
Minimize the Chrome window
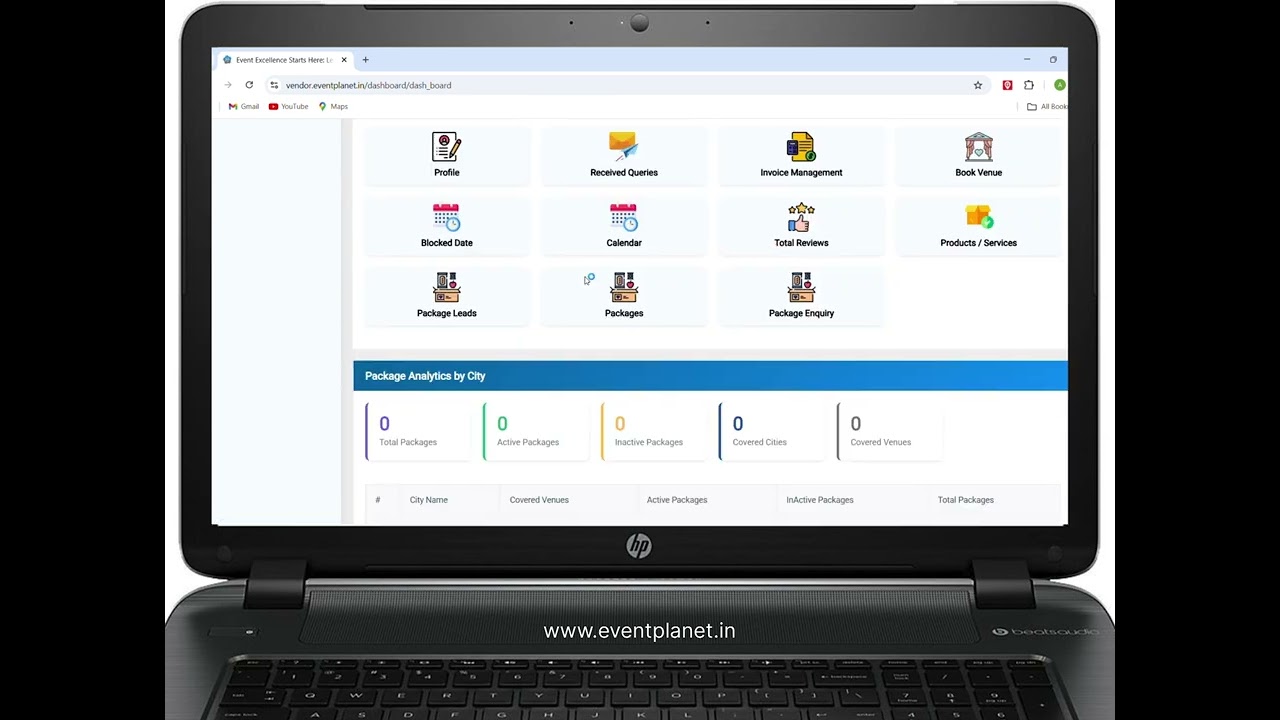(1027, 60)
